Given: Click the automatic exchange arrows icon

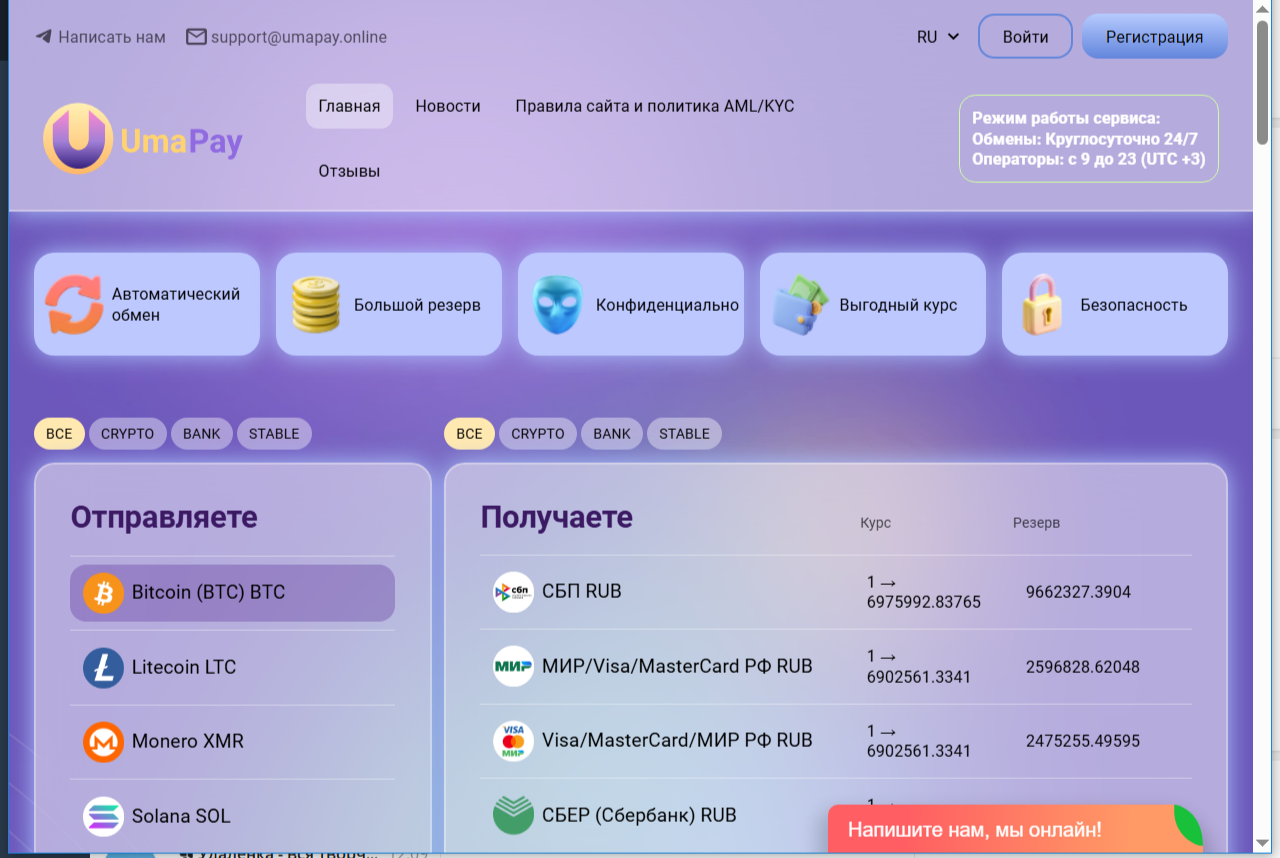Looking at the screenshot, I should pos(74,304).
